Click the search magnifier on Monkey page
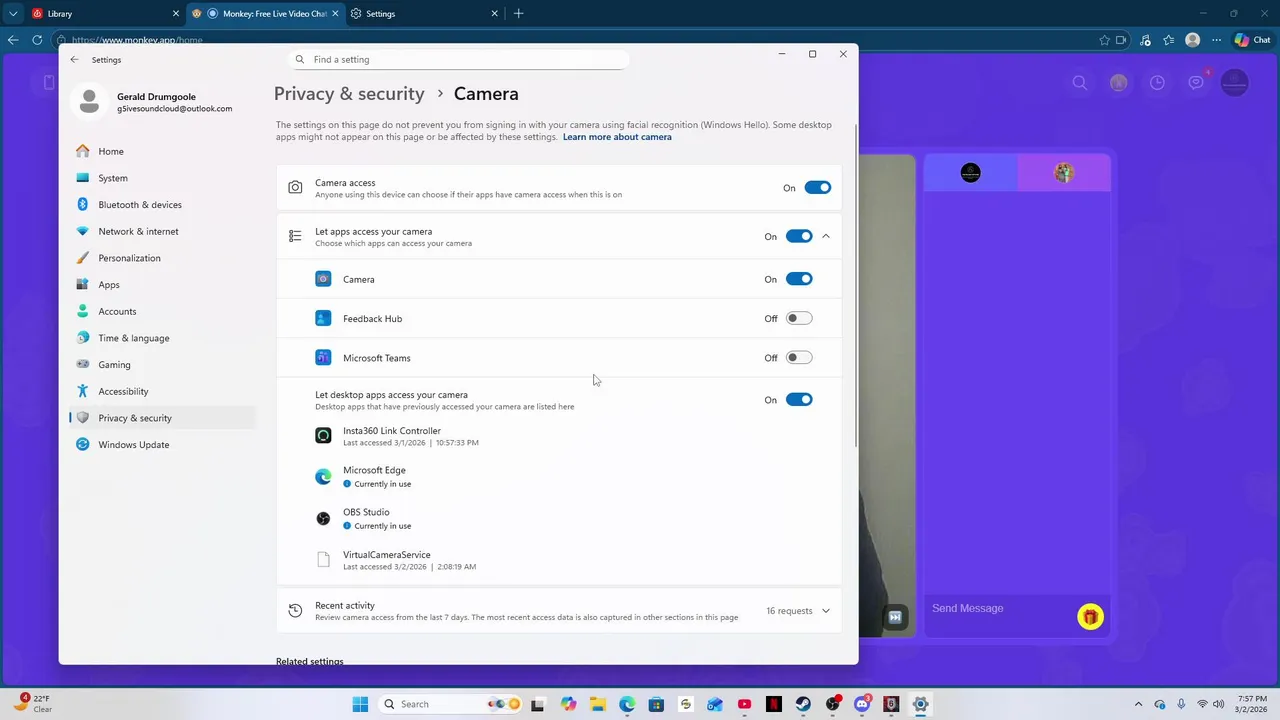1280x720 pixels. [x=1080, y=83]
